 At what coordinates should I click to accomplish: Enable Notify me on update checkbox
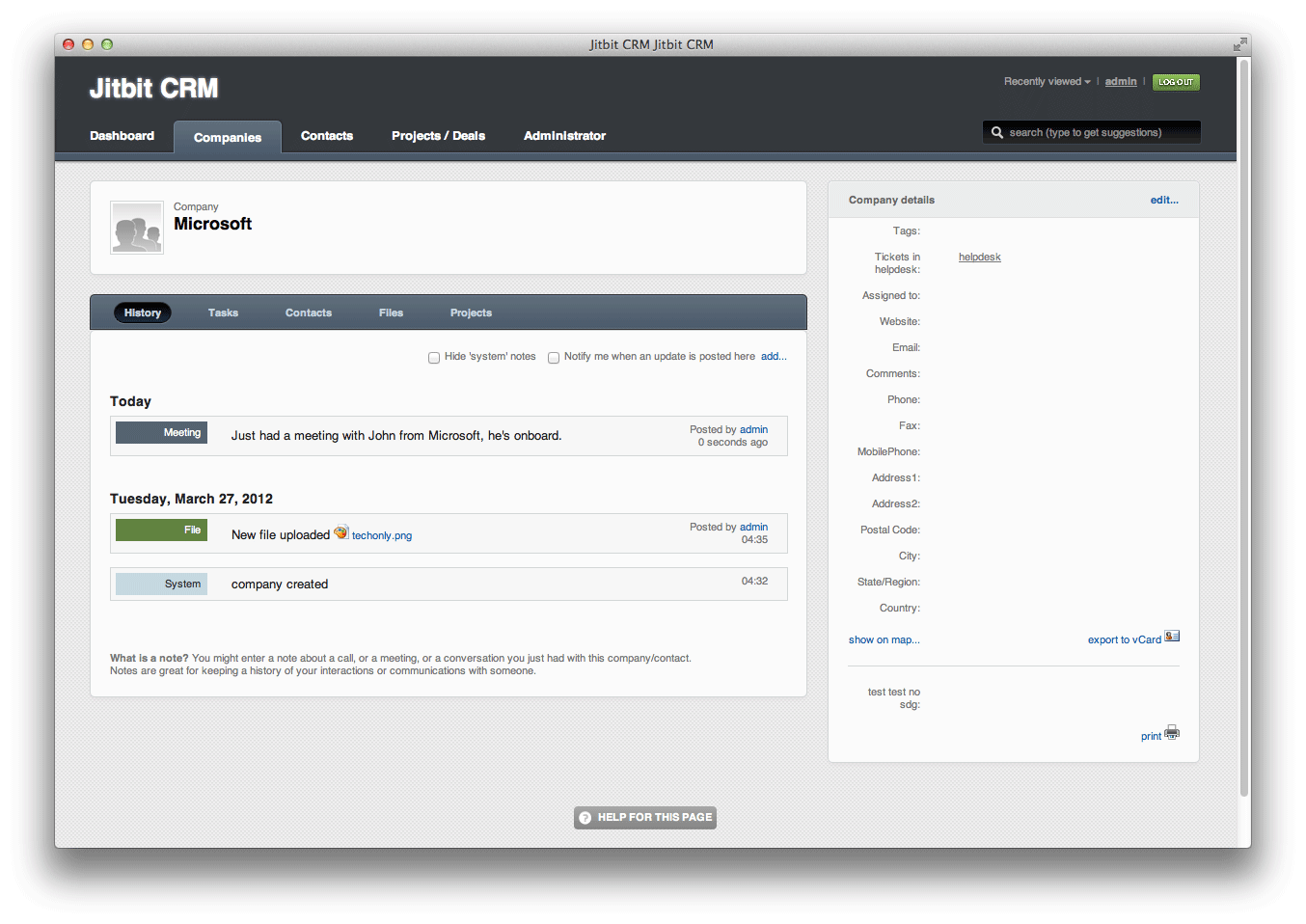pos(554,358)
